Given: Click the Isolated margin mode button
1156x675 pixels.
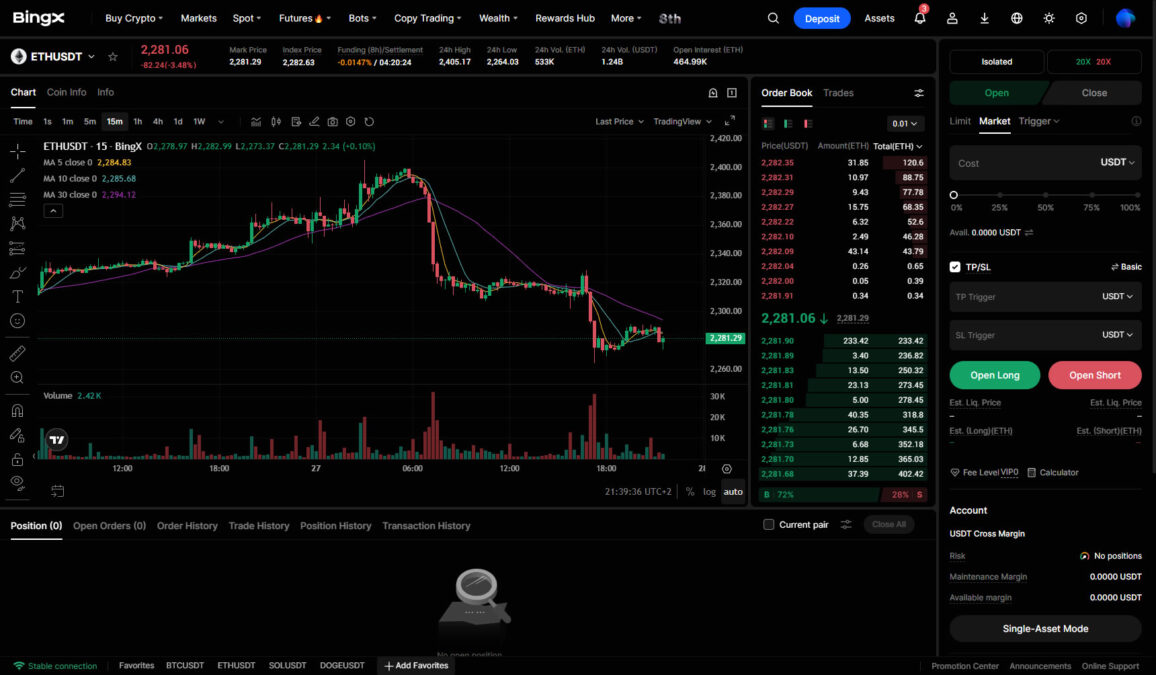Looking at the screenshot, I should (x=997, y=62).
